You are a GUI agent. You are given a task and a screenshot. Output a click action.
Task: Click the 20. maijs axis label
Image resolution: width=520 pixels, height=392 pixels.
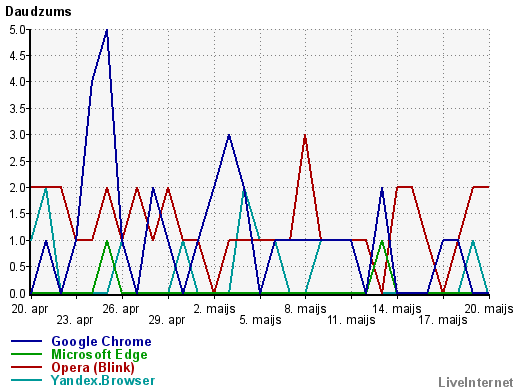[489, 309]
